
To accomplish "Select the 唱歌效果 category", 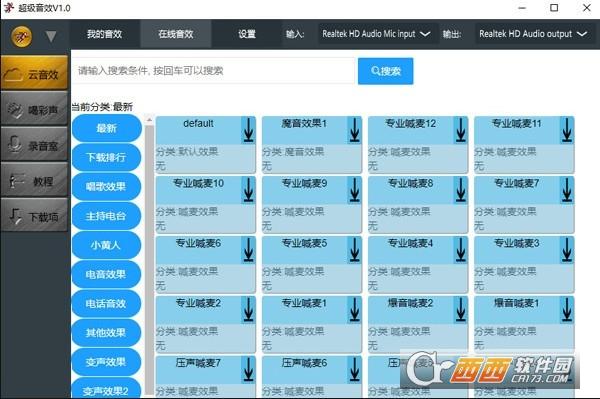I will coord(106,187).
